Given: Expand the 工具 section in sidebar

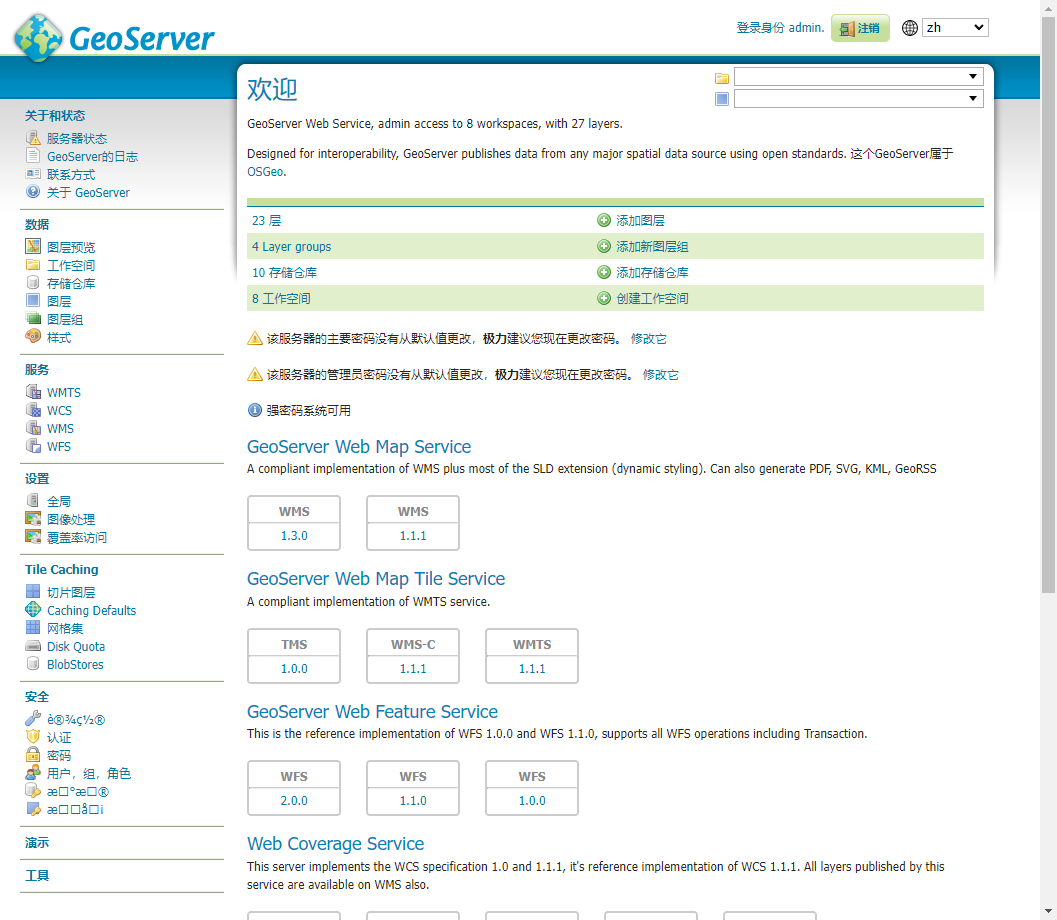Looking at the screenshot, I should point(37,876).
